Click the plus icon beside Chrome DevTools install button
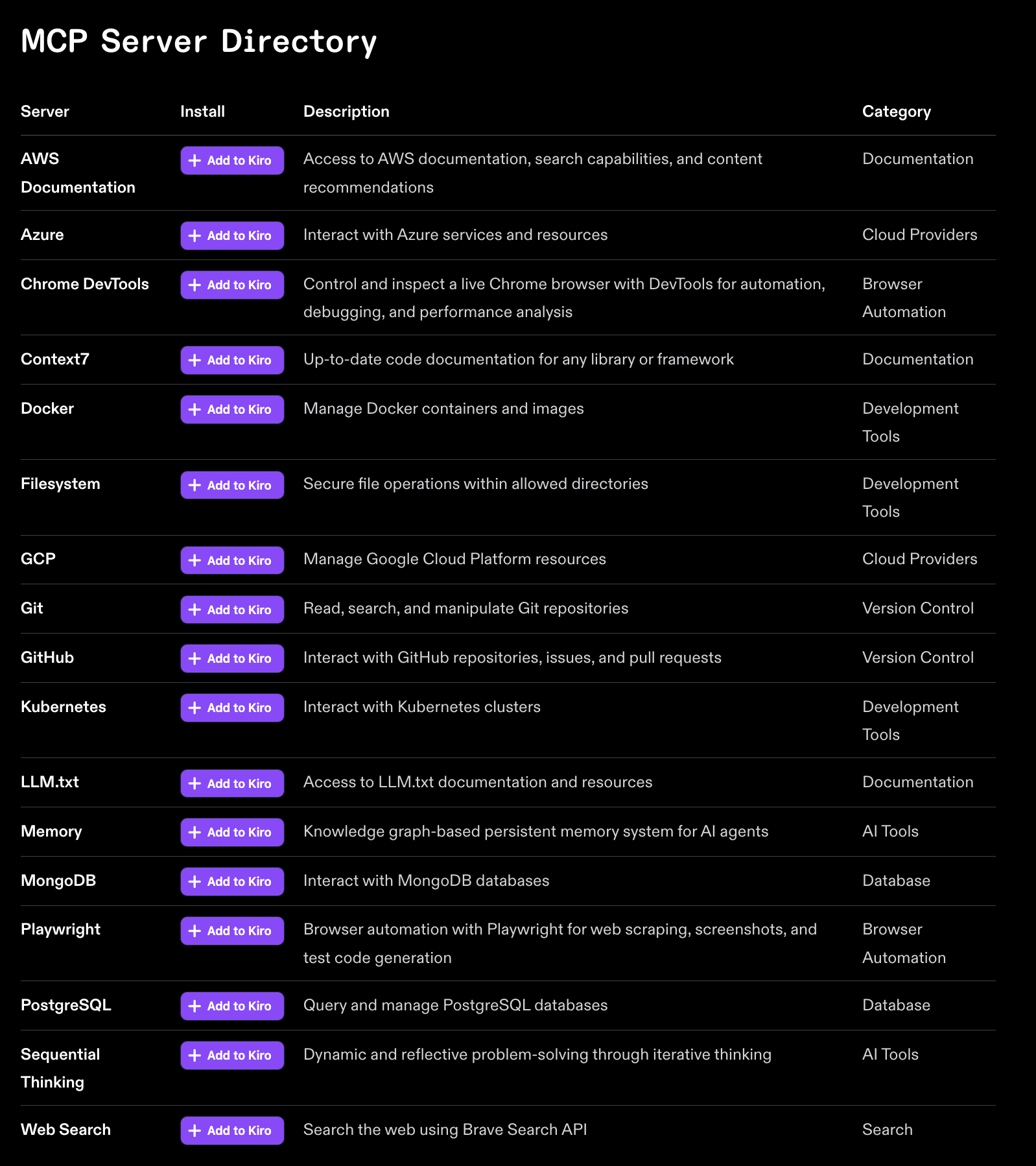1036x1166 pixels. (x=196, y=285)
